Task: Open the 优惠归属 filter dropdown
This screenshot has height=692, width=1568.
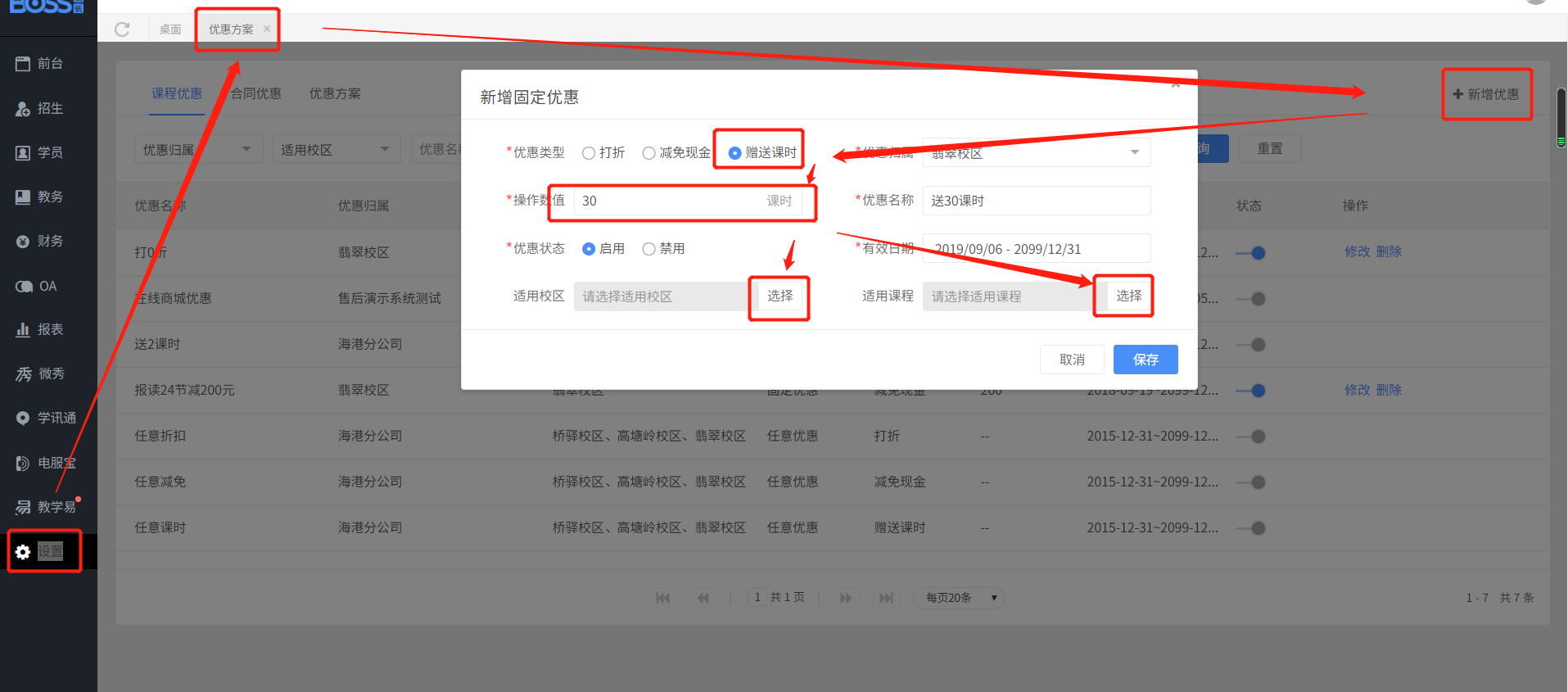Action: (x=198, y=149)
